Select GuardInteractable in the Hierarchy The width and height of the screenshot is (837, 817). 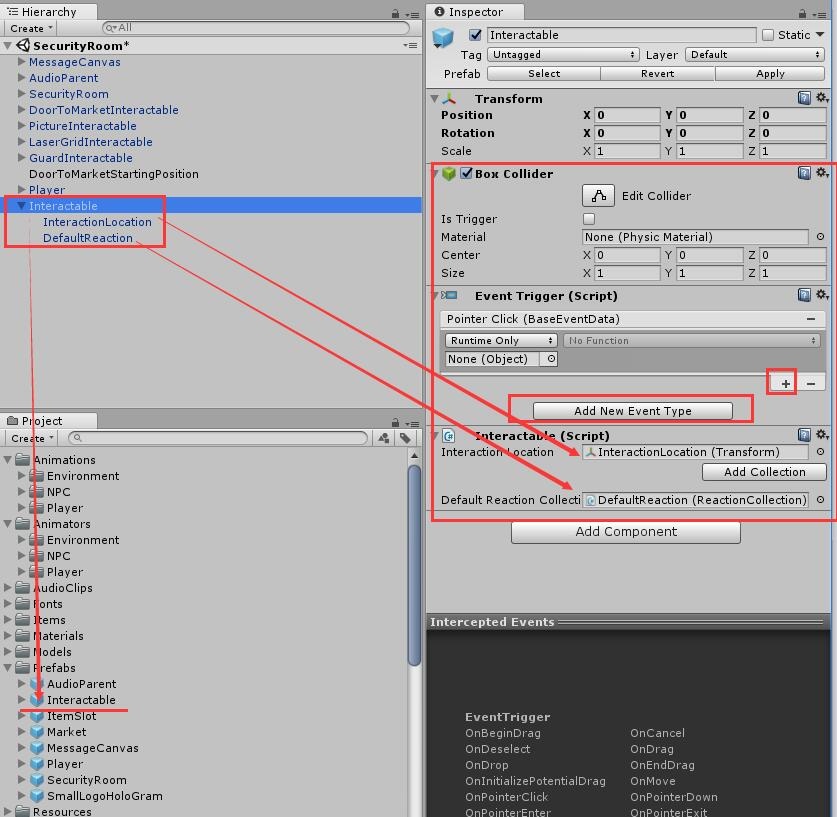tap(81, 157)
